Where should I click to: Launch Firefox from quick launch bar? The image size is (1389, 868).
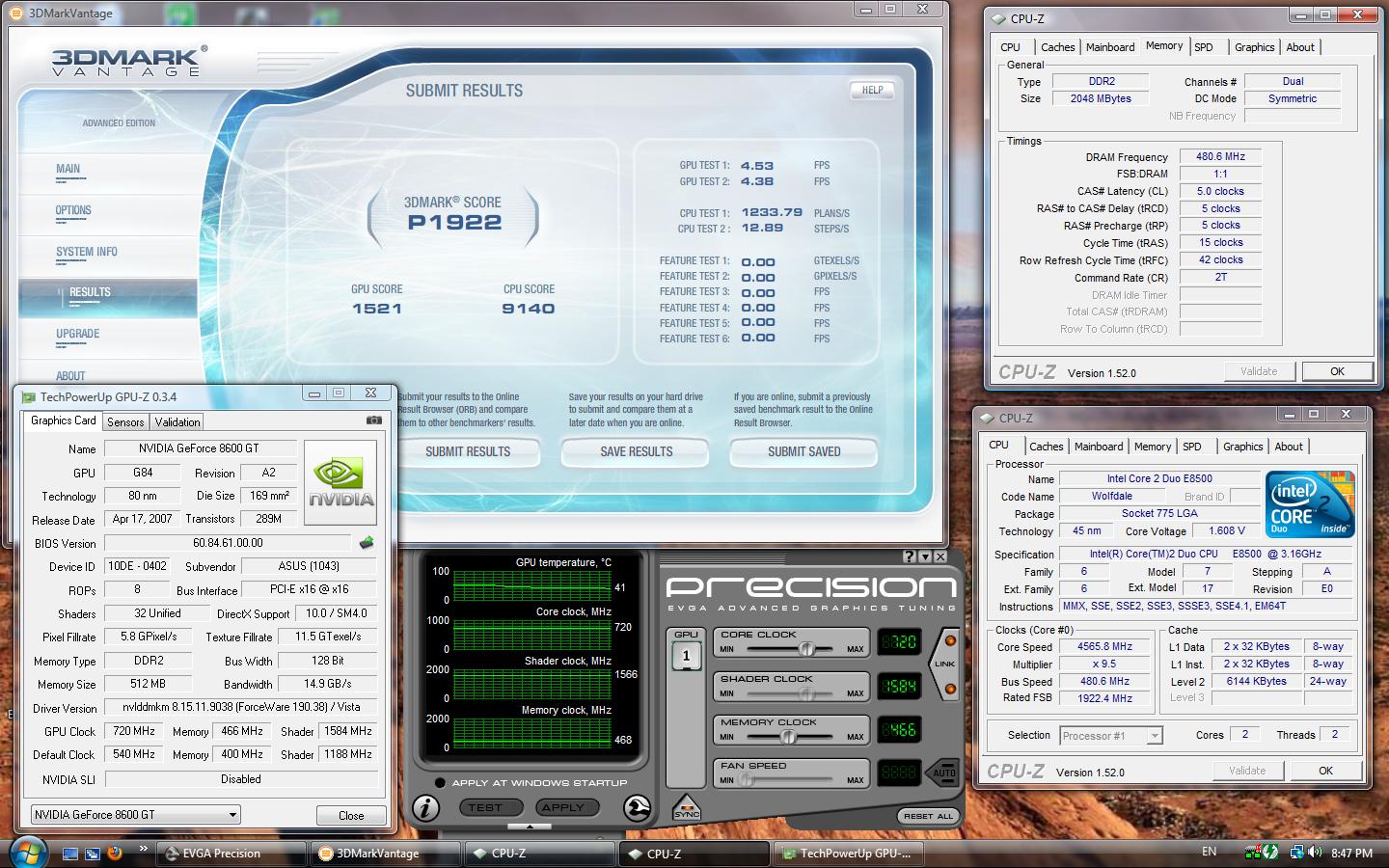pyautogui.click(x=115, y=854)
